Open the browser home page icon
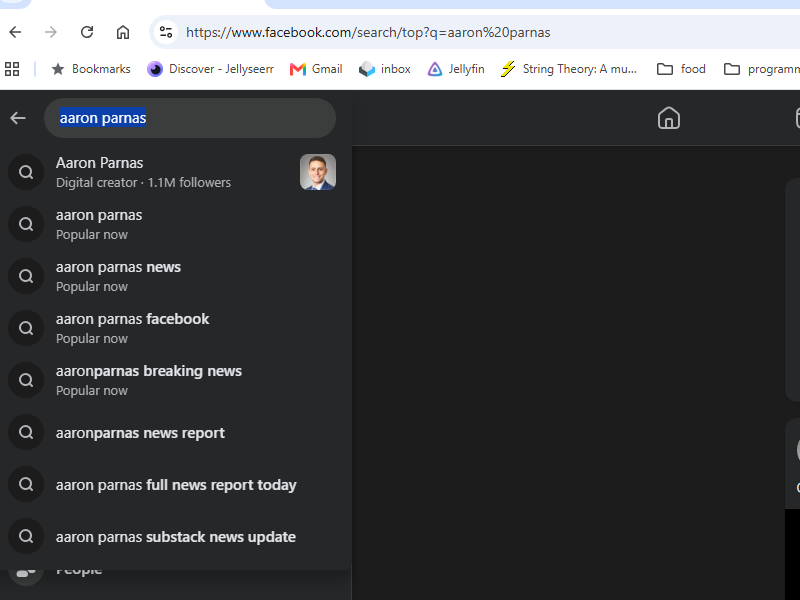Image resolution: width=800 pixels, height=600 pixels. click(123, 32)
